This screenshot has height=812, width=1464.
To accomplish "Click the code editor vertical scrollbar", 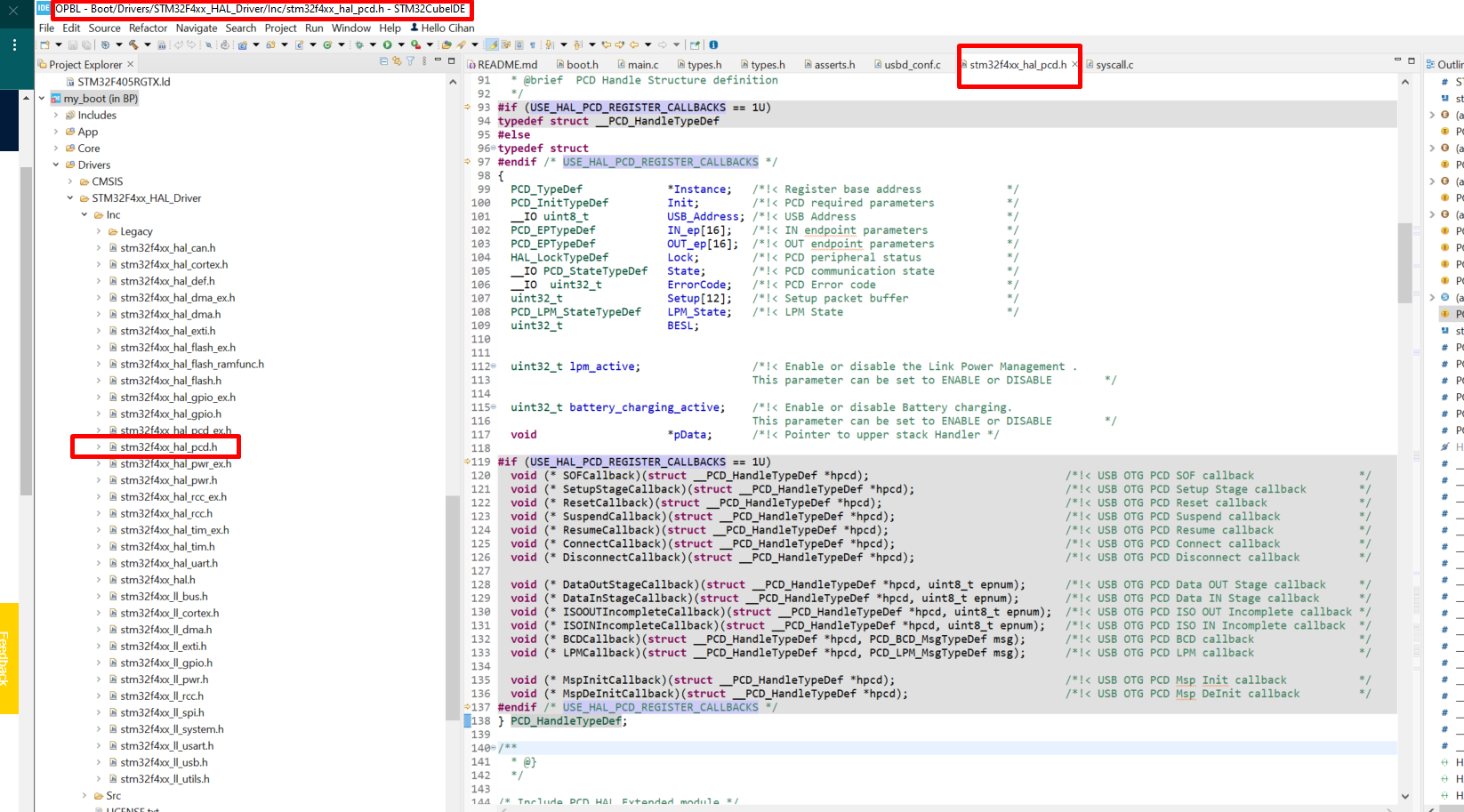I will [x=1405, y=262].
